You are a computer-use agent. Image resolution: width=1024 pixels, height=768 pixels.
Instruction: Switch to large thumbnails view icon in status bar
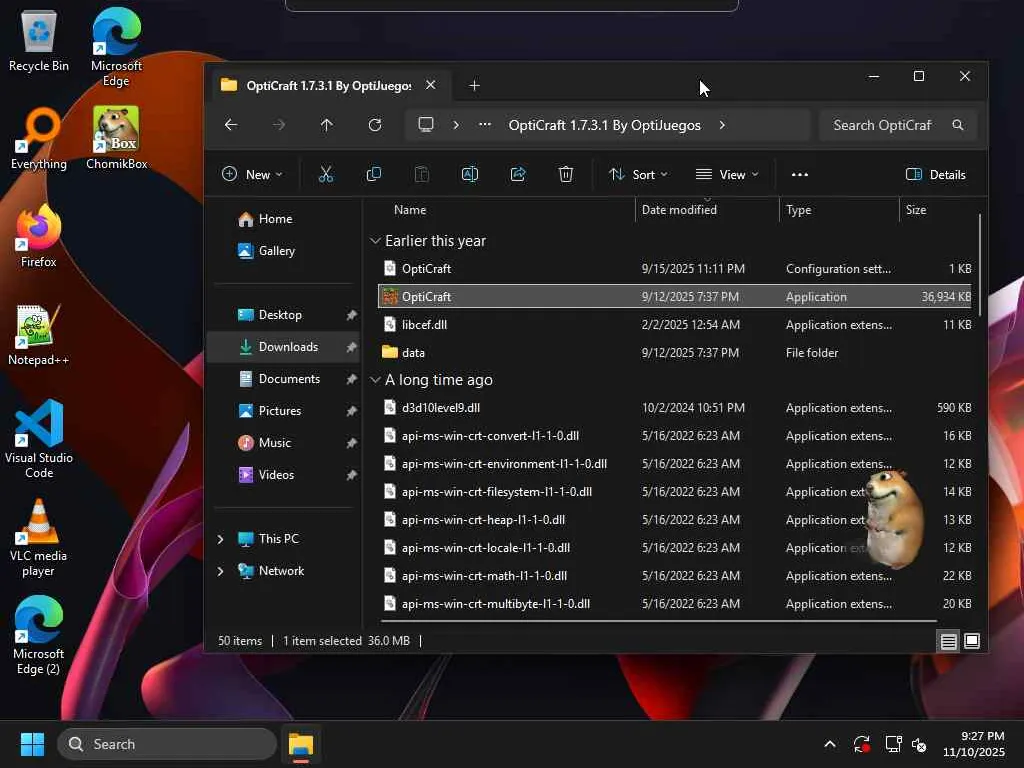coord(972,641)
